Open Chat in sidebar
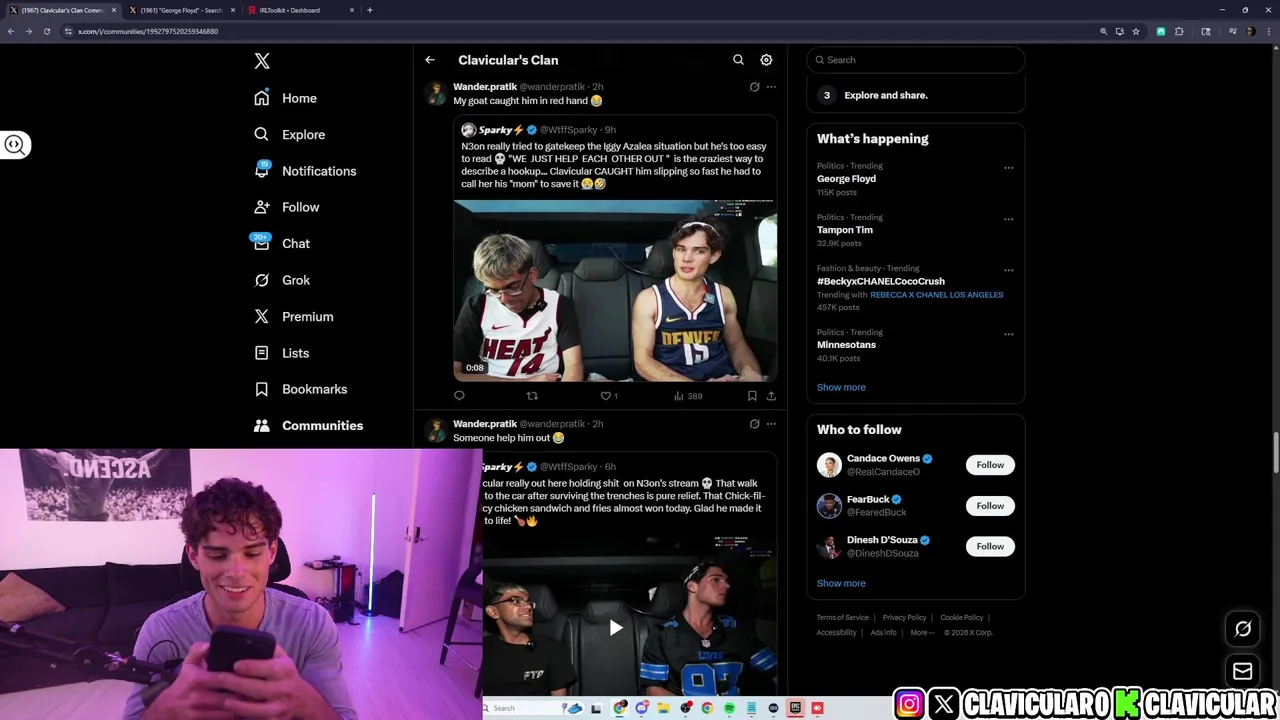 (x=281, y=243)
